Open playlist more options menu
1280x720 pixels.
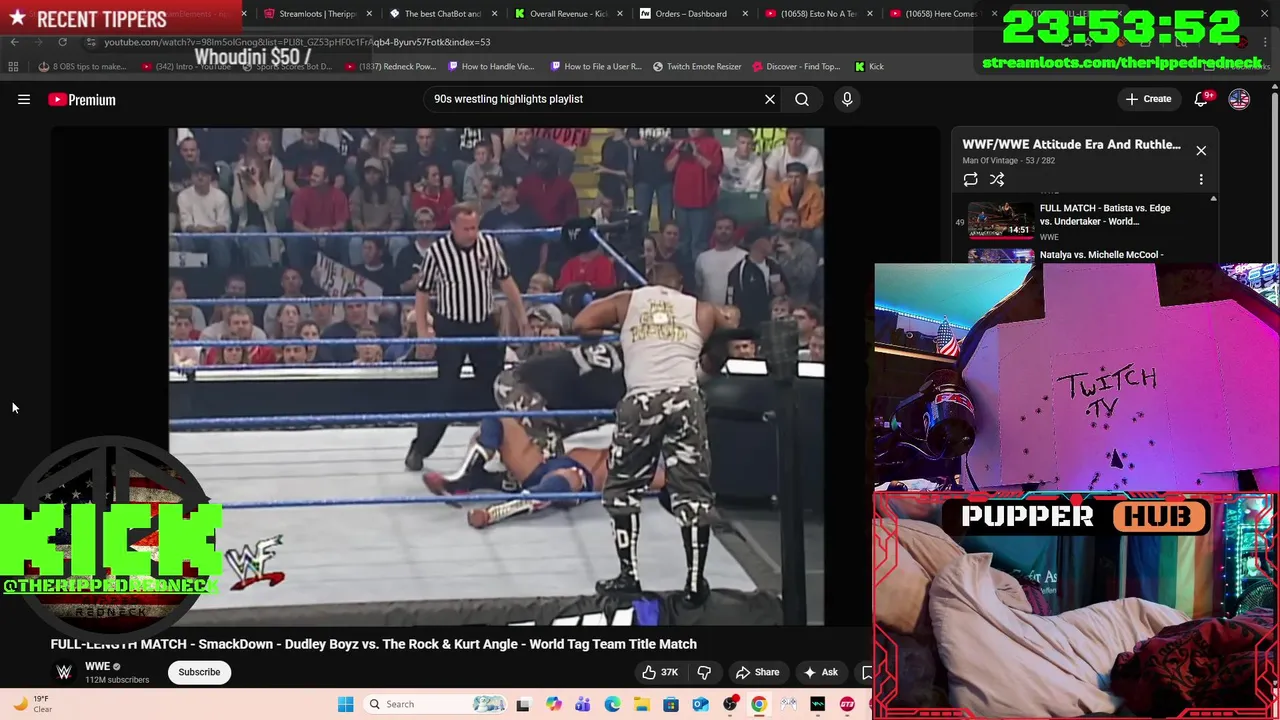tap(1201, 179)
